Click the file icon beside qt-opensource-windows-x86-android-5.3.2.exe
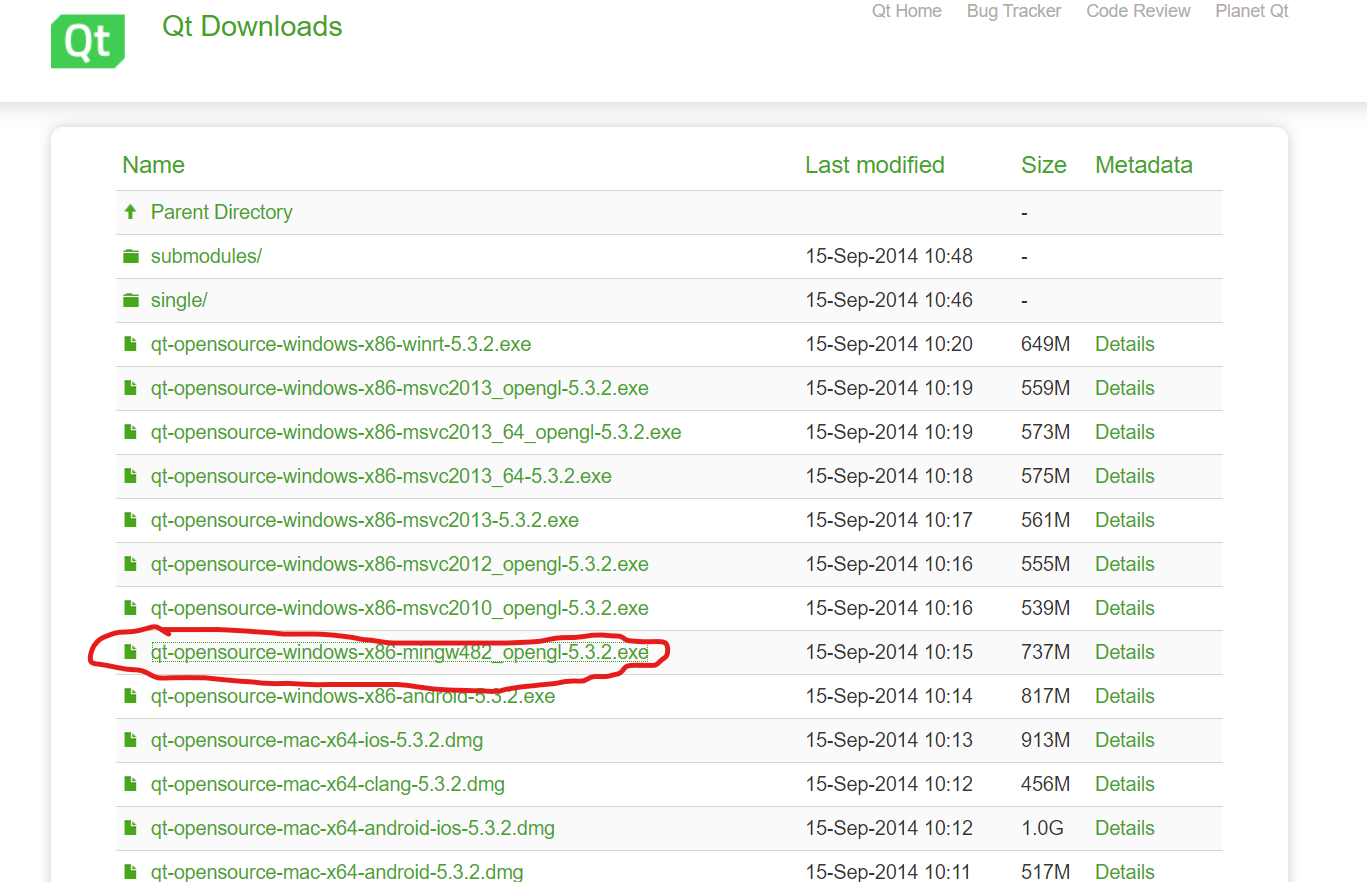Screen dimensions: 1367x882 (x=131, y=696)
